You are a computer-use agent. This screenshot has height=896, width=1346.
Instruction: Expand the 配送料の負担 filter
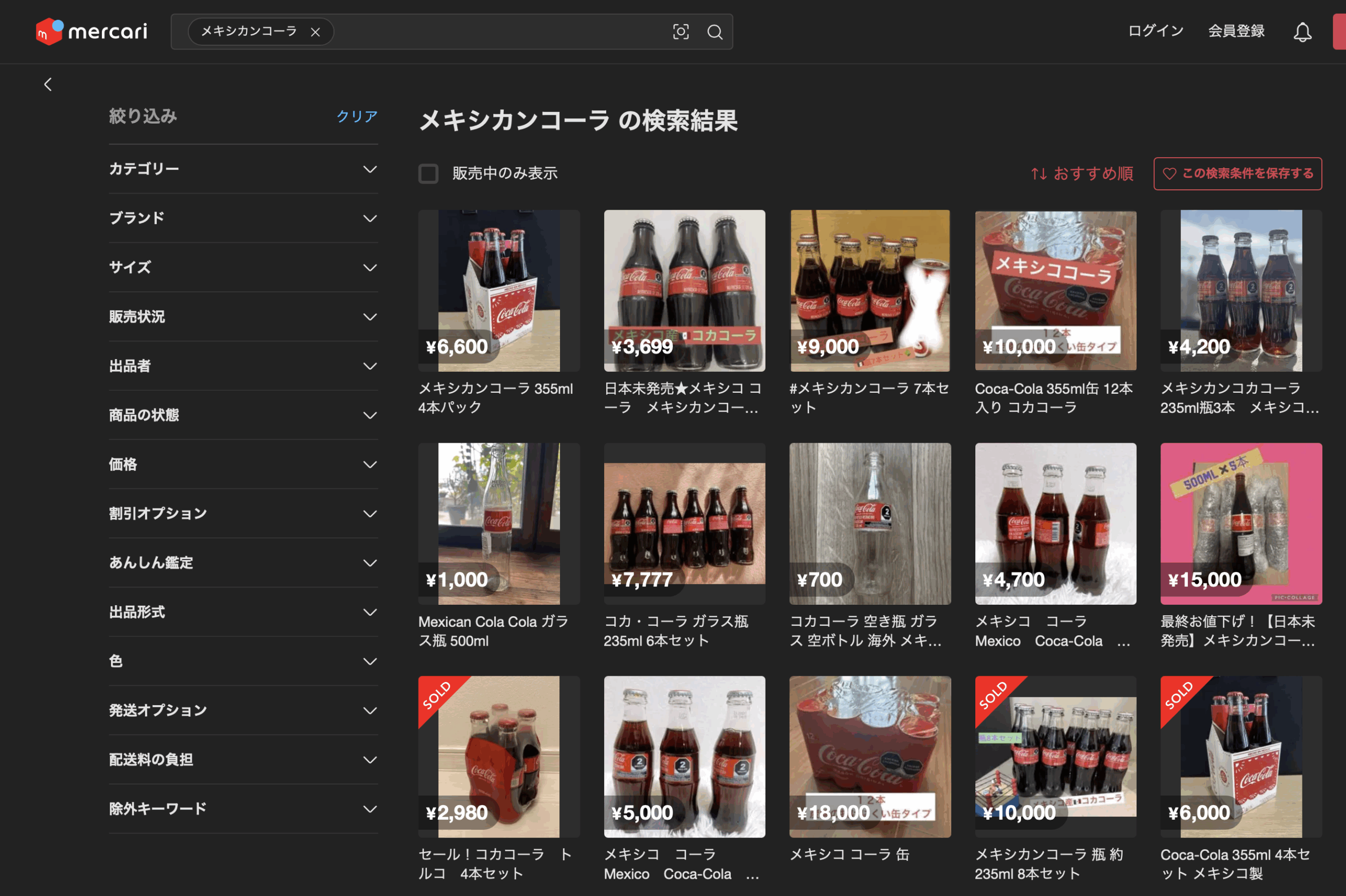(x=243, y=759)
